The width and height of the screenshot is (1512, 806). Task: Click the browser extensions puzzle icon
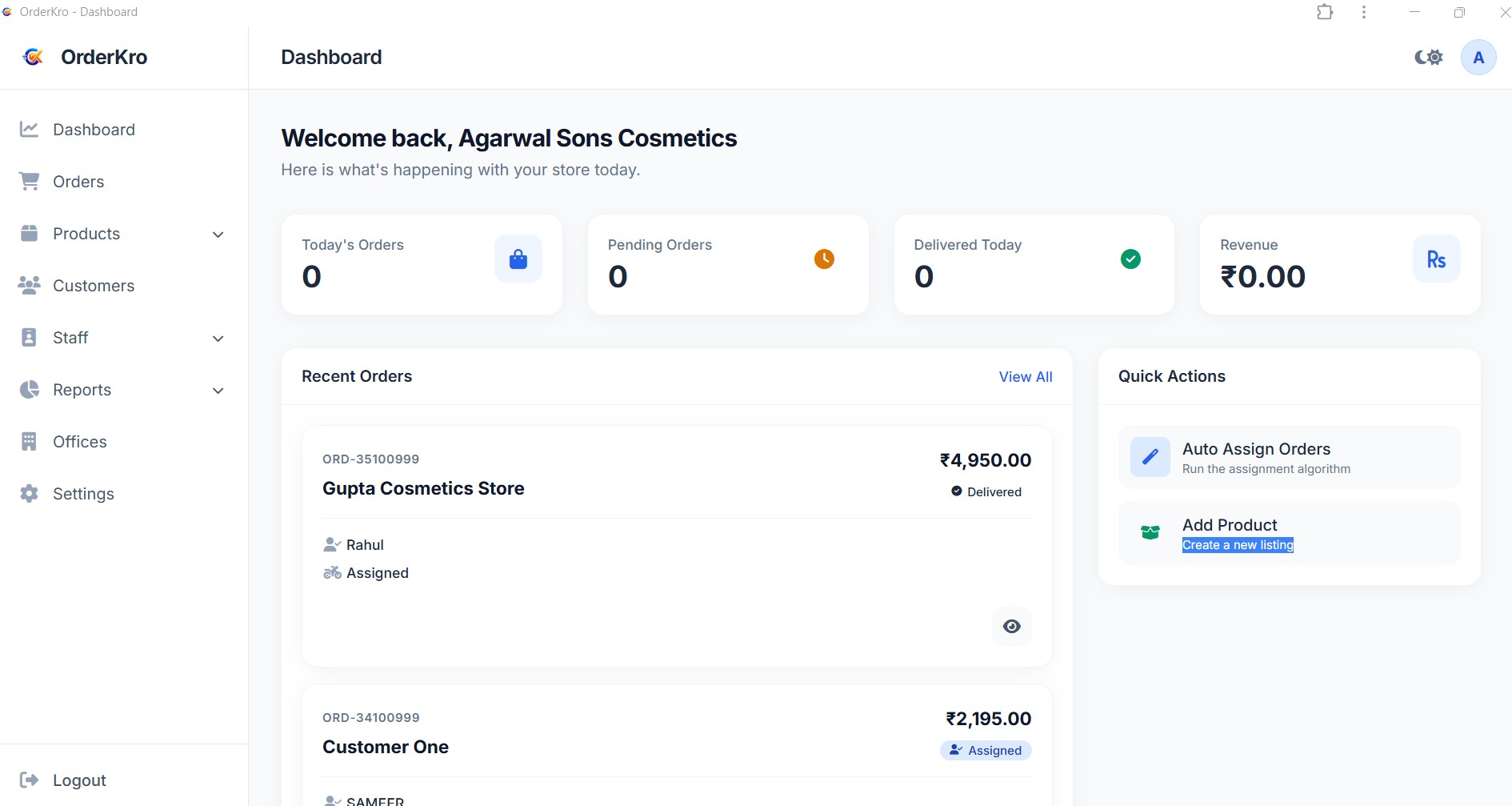pos(1325,12)
